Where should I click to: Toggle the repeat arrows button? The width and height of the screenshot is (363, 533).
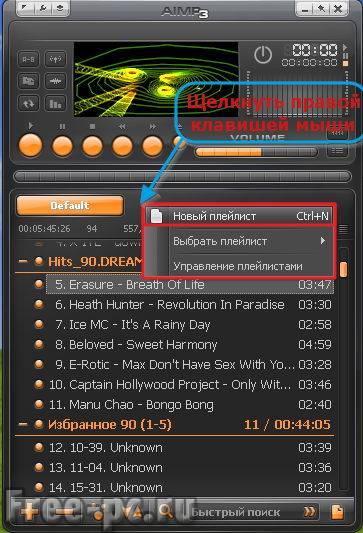[x=28, y=103]
